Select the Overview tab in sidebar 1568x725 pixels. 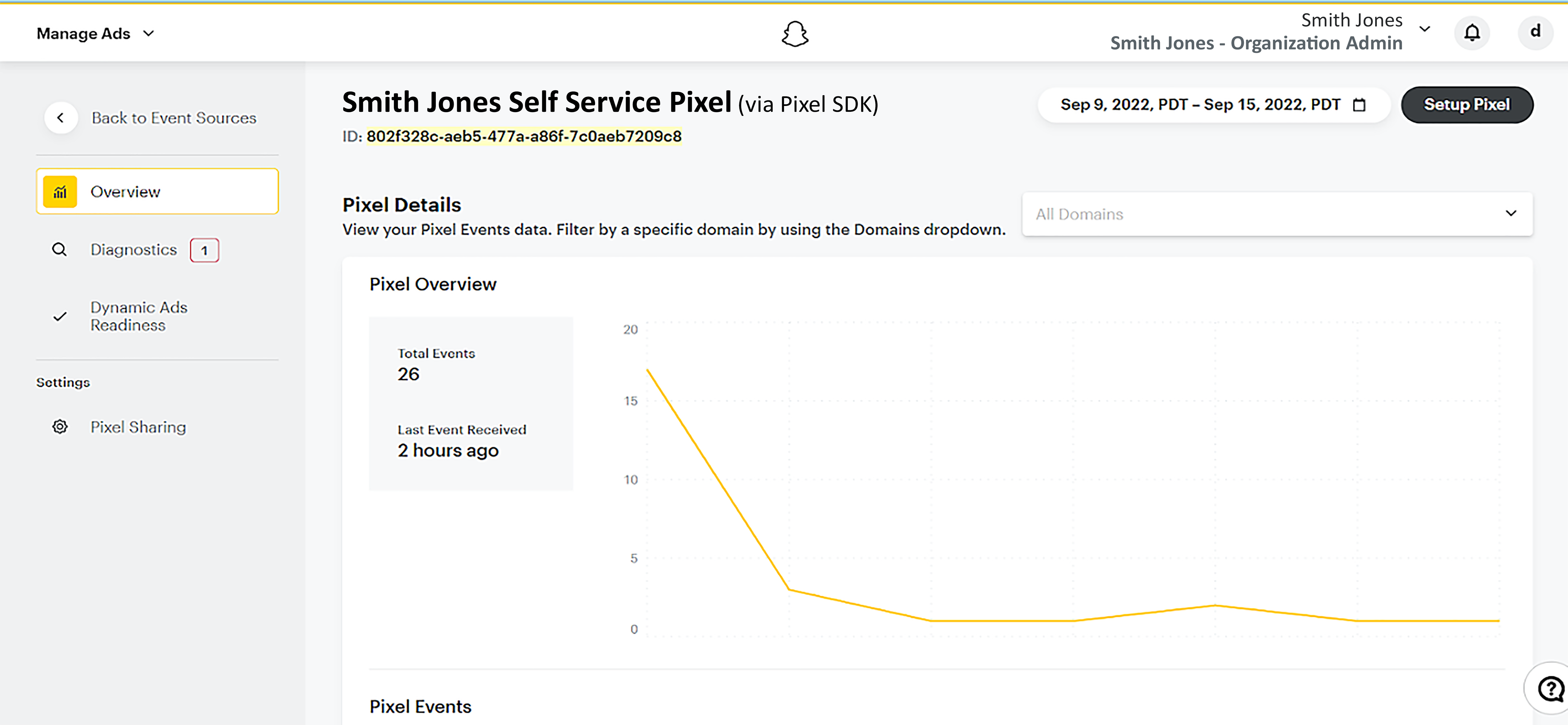pyautogui.click(x=157, y=191)
